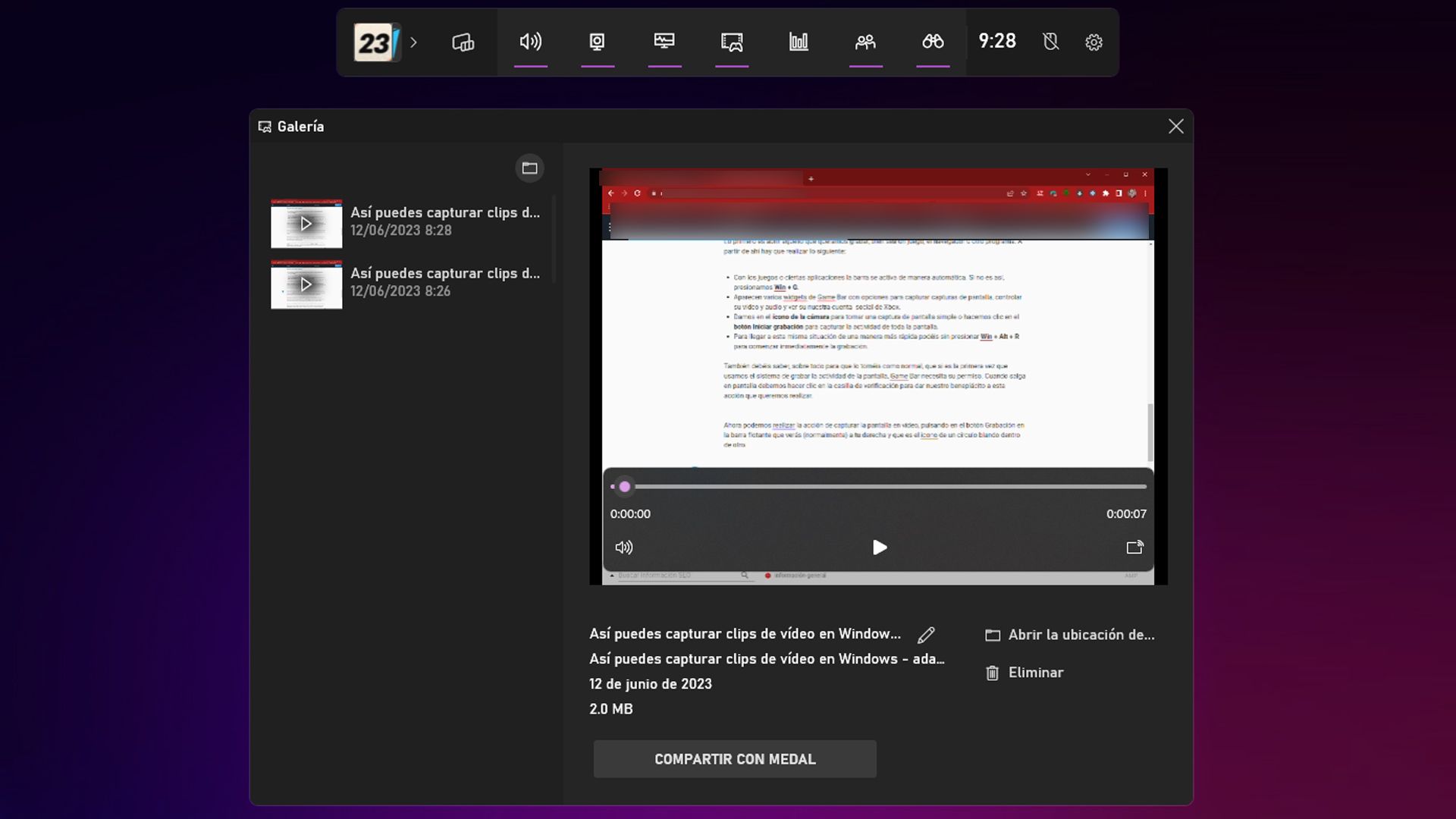Play the selected video clip
1456x819 pixels.
pyautogui.click(x=879, y=547)
